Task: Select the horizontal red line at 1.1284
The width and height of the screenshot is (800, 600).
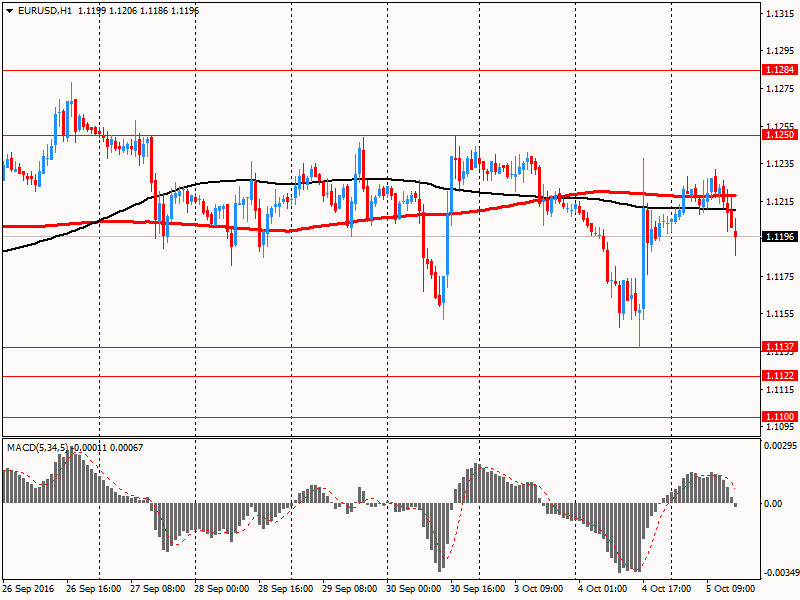Action: 381,70
